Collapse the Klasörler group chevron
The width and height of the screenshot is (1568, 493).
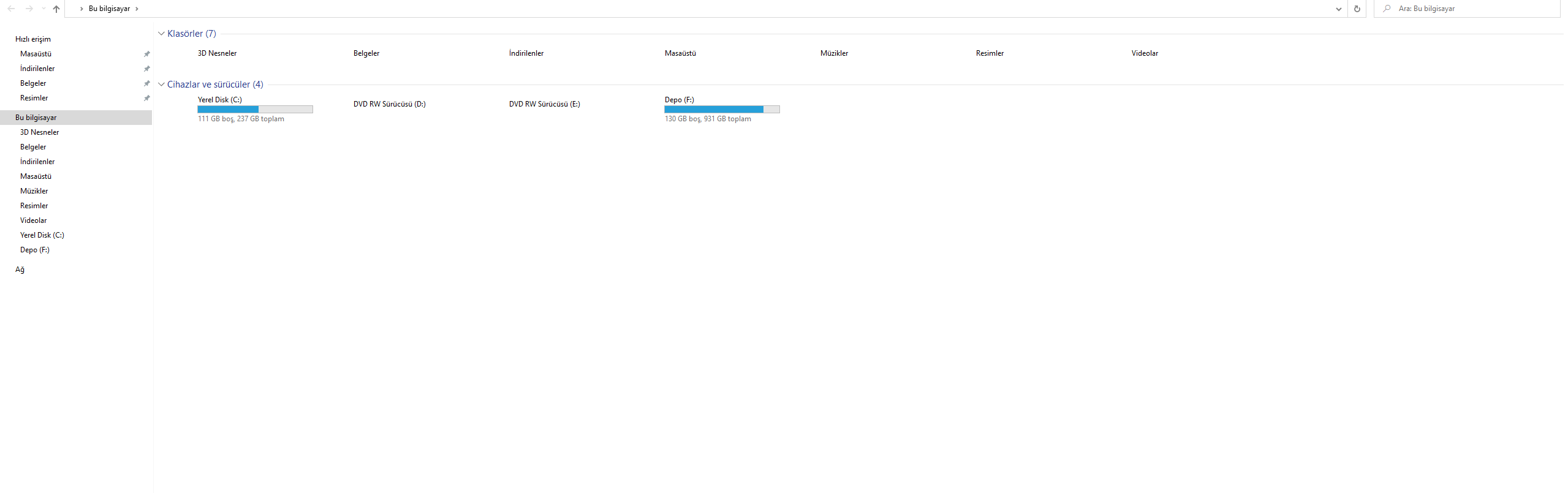[x=161, y=34]
